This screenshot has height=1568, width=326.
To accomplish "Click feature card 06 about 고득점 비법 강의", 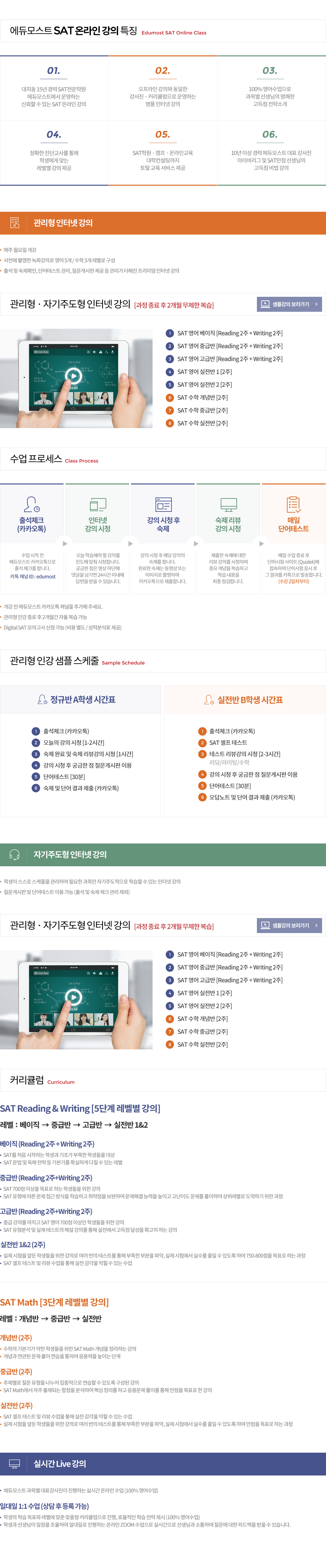I will click(271, 153).
